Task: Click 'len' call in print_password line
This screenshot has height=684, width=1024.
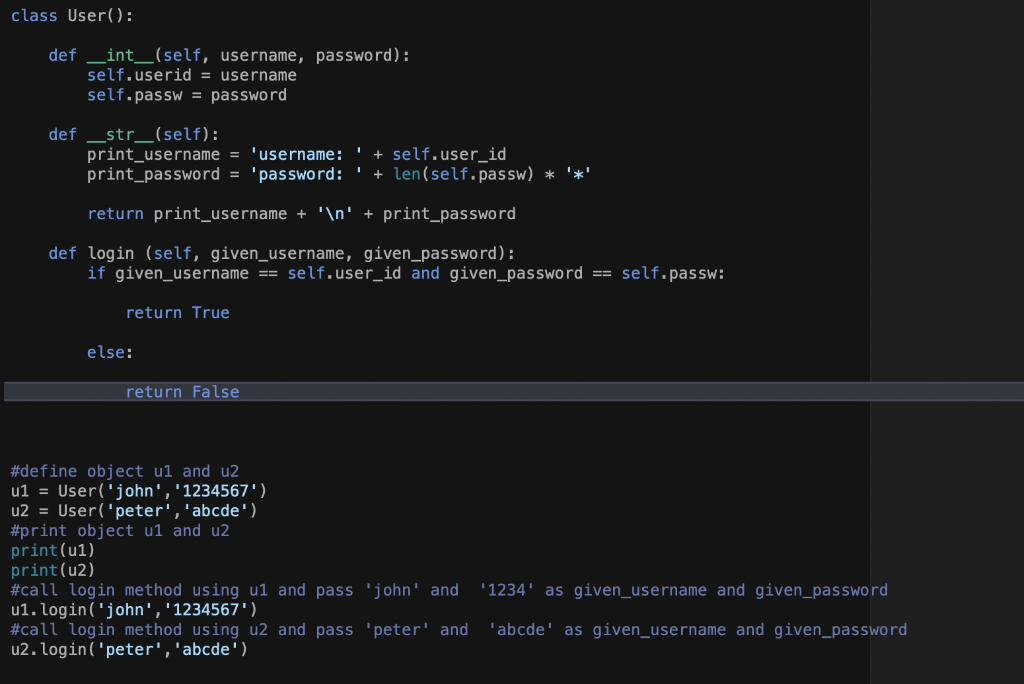Action: pos(406,174)
